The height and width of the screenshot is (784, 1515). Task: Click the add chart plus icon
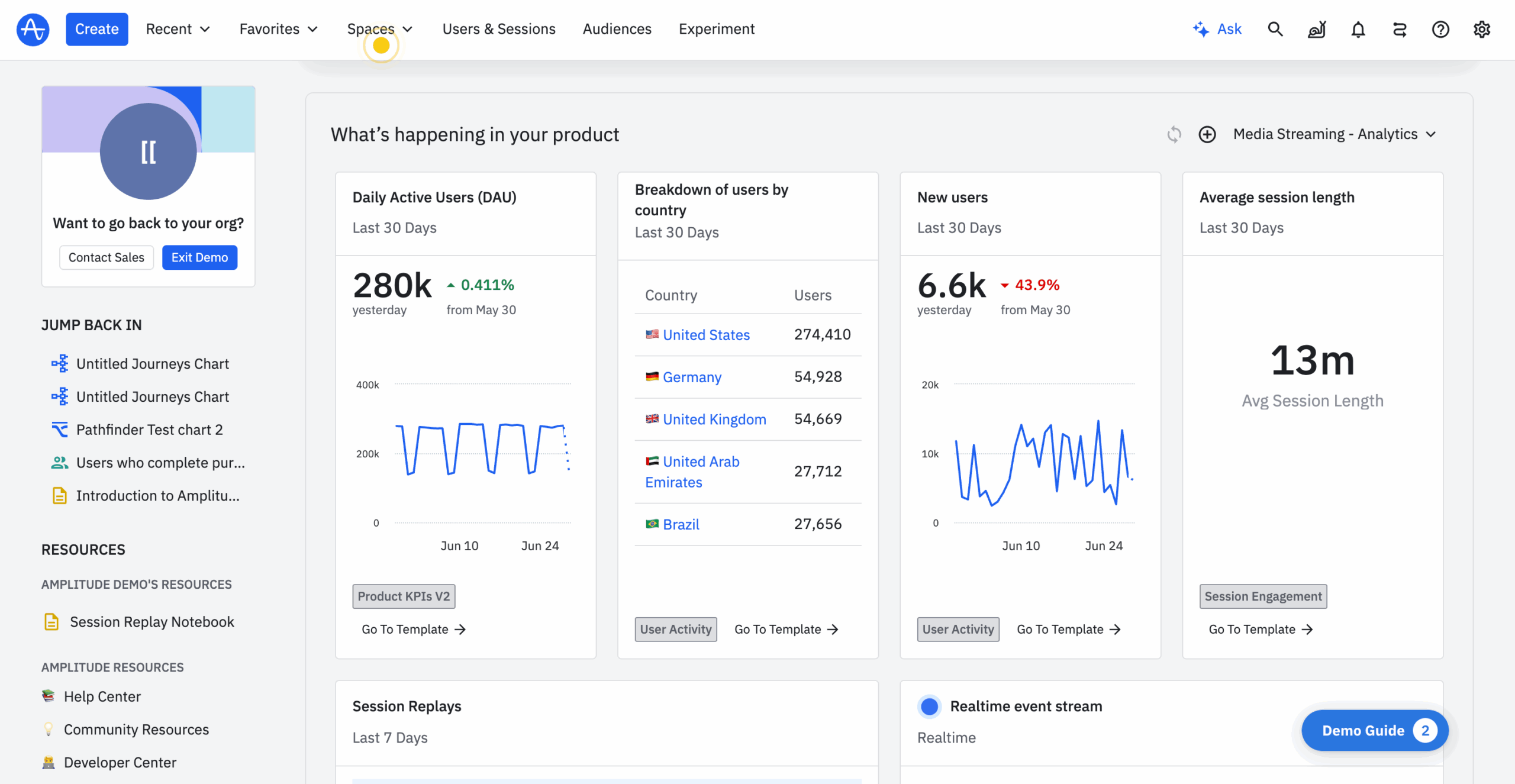(x=1207, y=134)
